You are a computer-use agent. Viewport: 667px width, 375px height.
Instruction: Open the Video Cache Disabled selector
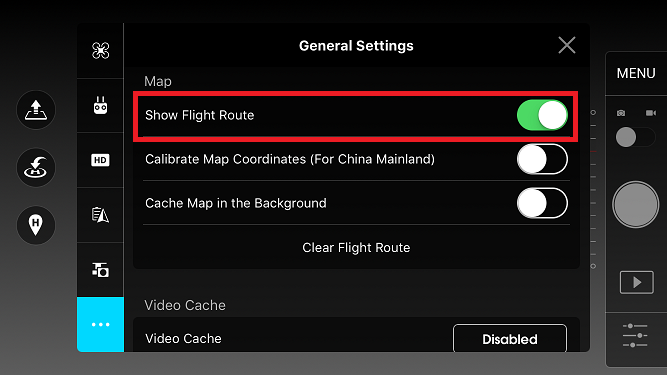510,339
